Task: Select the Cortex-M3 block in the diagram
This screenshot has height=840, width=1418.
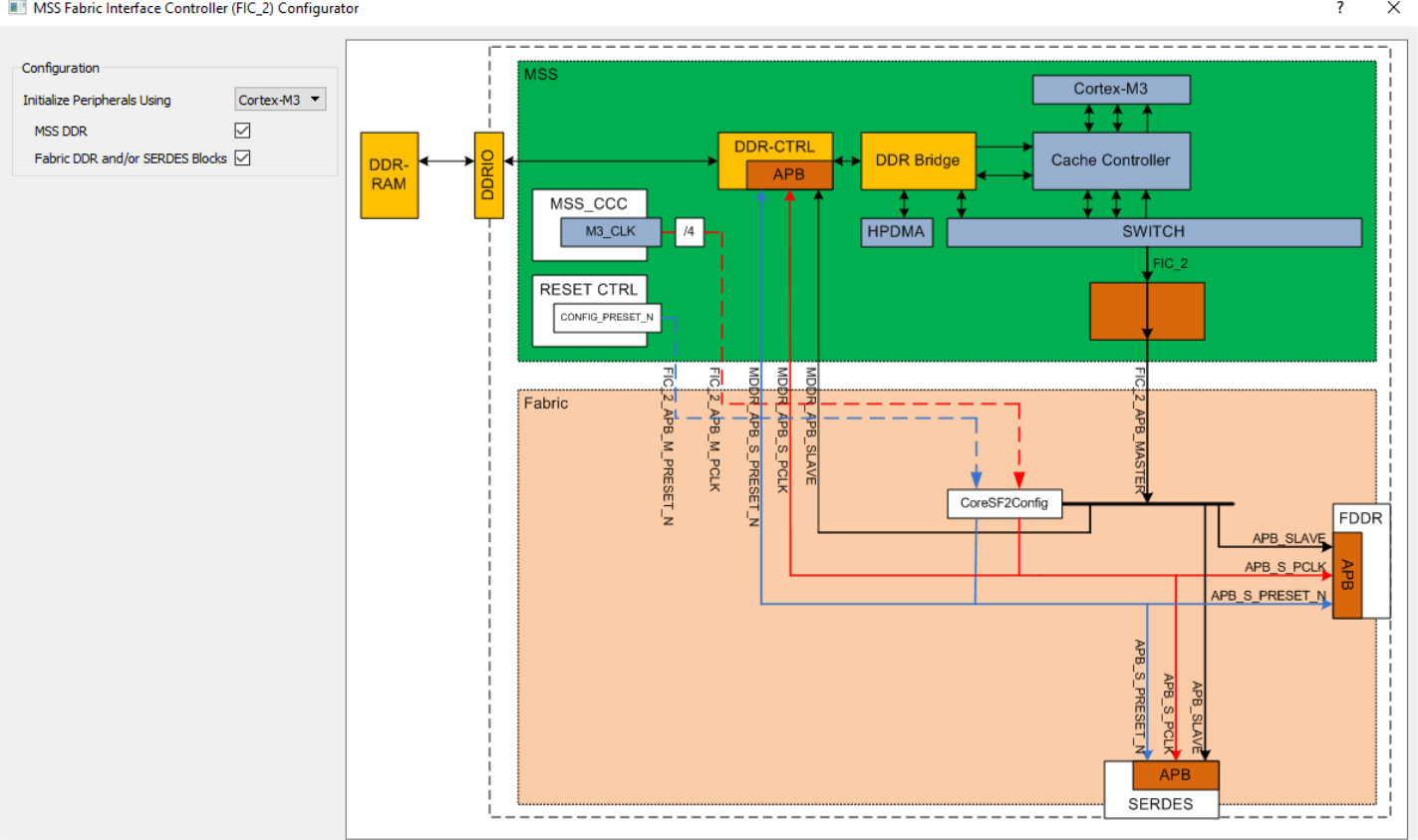Action: (x=1110, y=89)
